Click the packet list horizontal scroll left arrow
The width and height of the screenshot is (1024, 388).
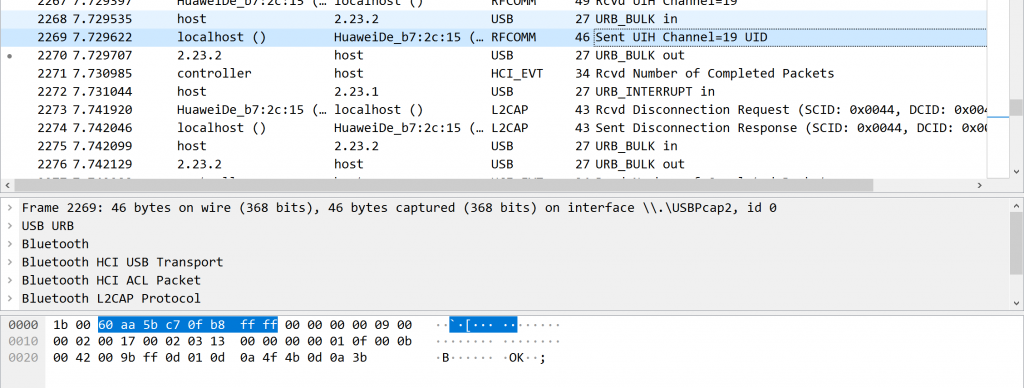[x=7, y=186]
